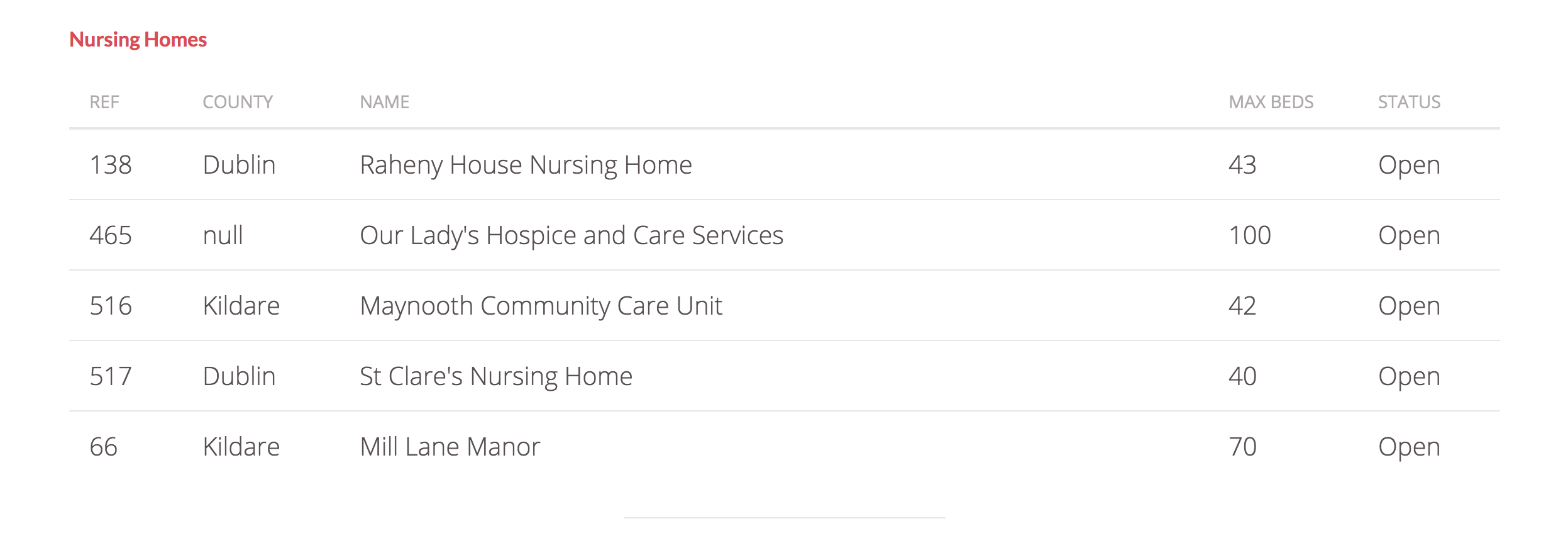Click the Kildare county for Maynooth row

tap(241, 306)
